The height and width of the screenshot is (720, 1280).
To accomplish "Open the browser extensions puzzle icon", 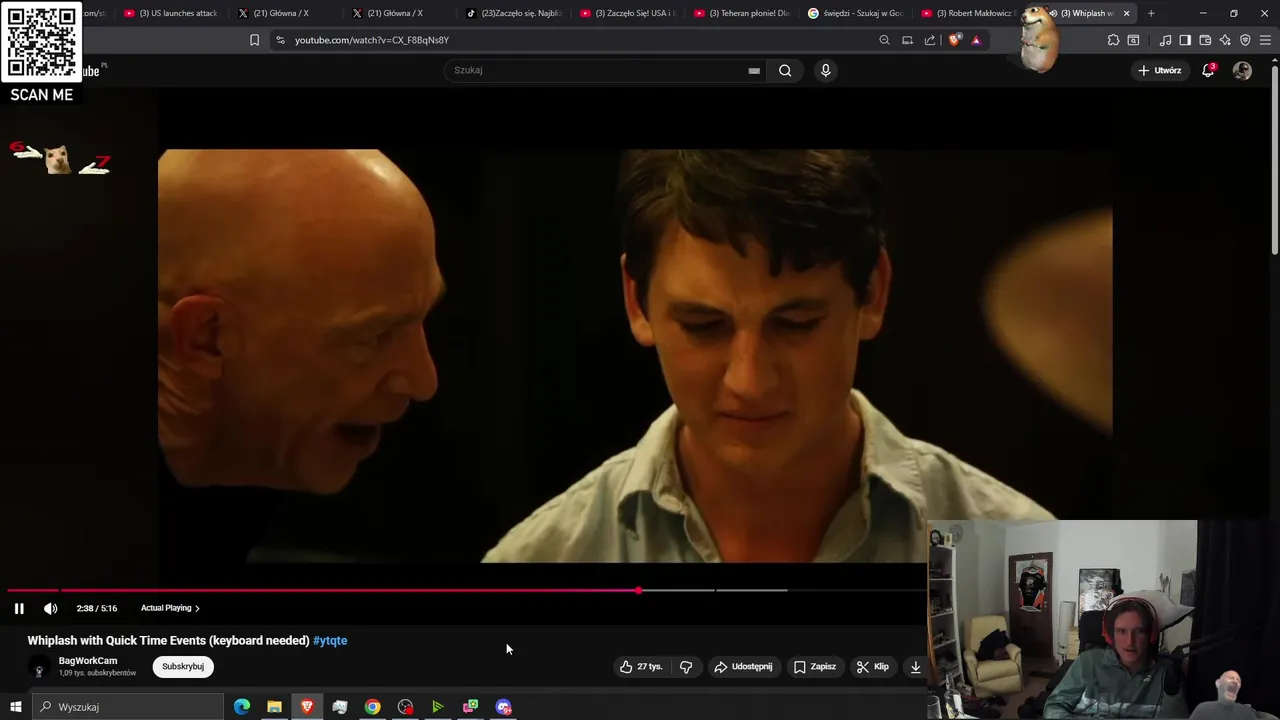I will tap(1113, 40).
